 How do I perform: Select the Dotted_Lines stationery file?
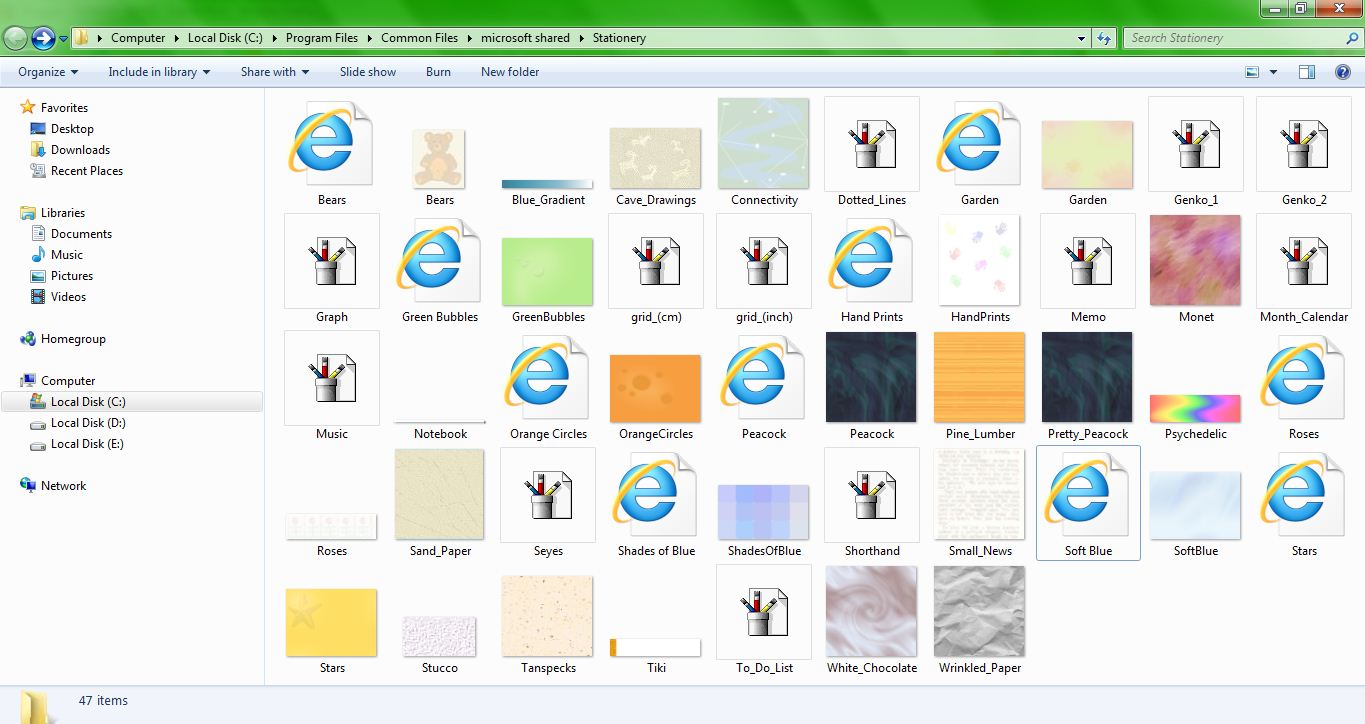pos(871,143)
